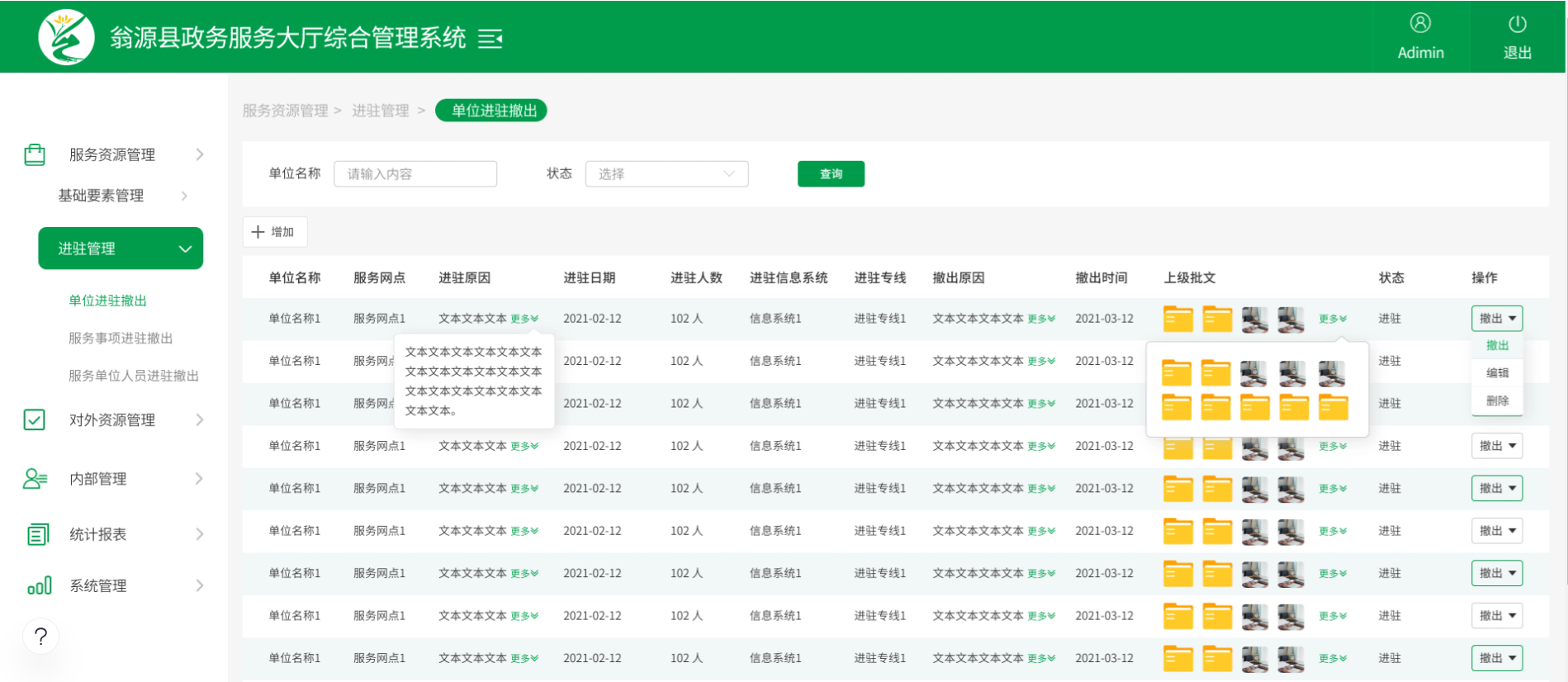Focus the 单位名称 input field
This screenshot has height=682, width=1568.
(x=415, y=174)
